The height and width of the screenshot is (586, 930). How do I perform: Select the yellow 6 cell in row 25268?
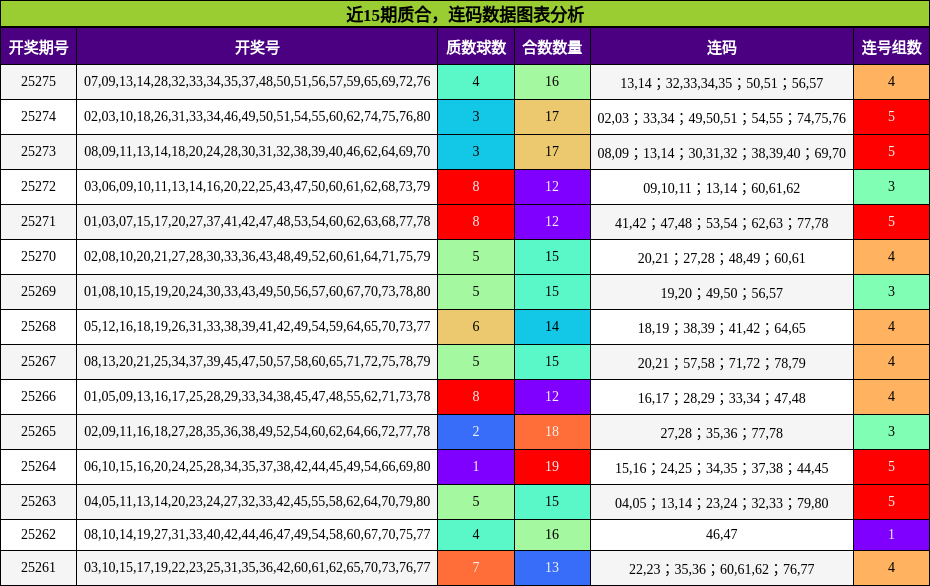pyautogui.click(x=476, y=326)
